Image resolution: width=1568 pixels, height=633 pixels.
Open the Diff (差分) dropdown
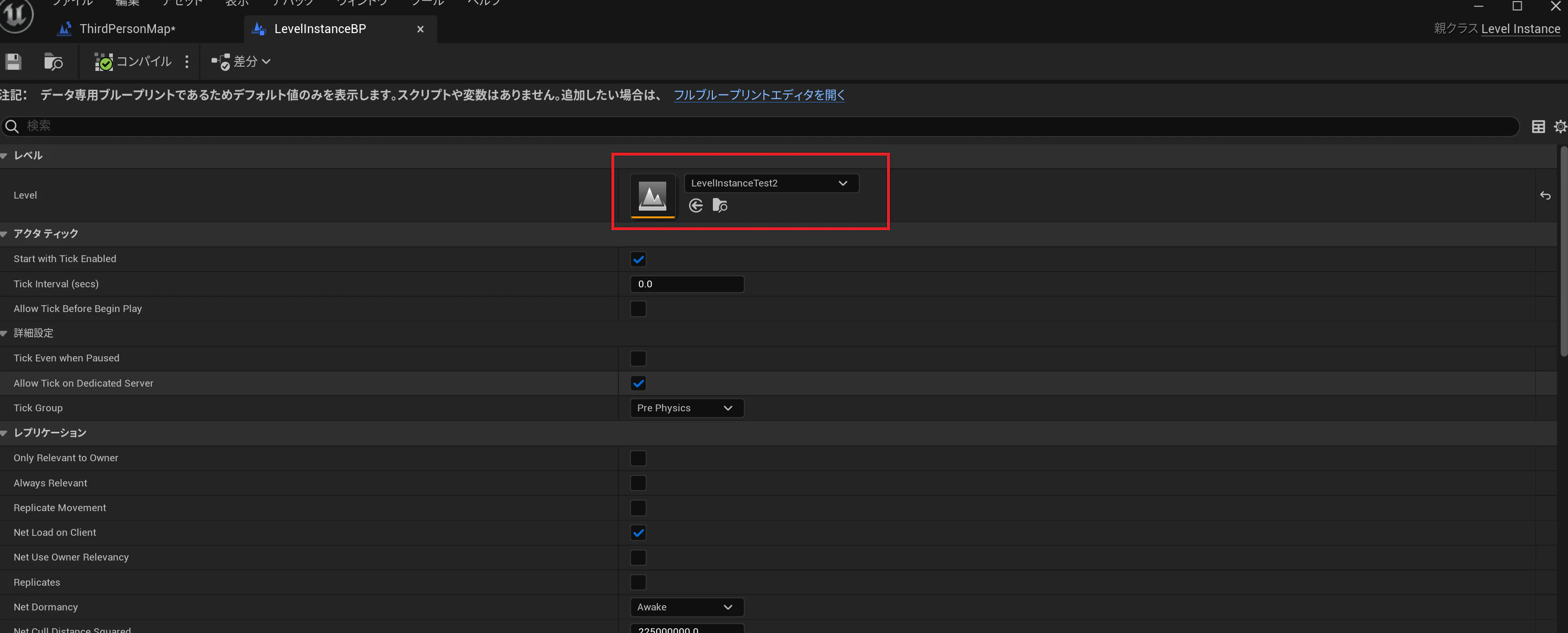241,61
